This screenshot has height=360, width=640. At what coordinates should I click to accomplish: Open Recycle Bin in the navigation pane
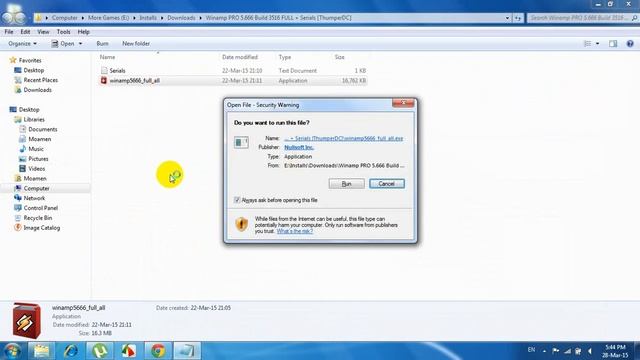coord(38,218)
